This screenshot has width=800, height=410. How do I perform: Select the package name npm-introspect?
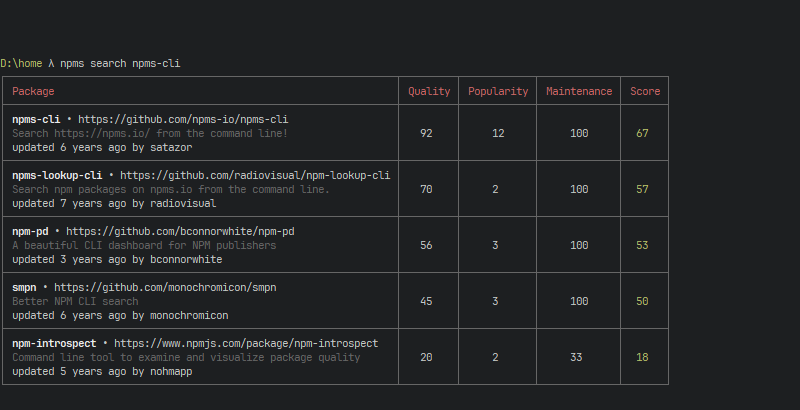54,344
